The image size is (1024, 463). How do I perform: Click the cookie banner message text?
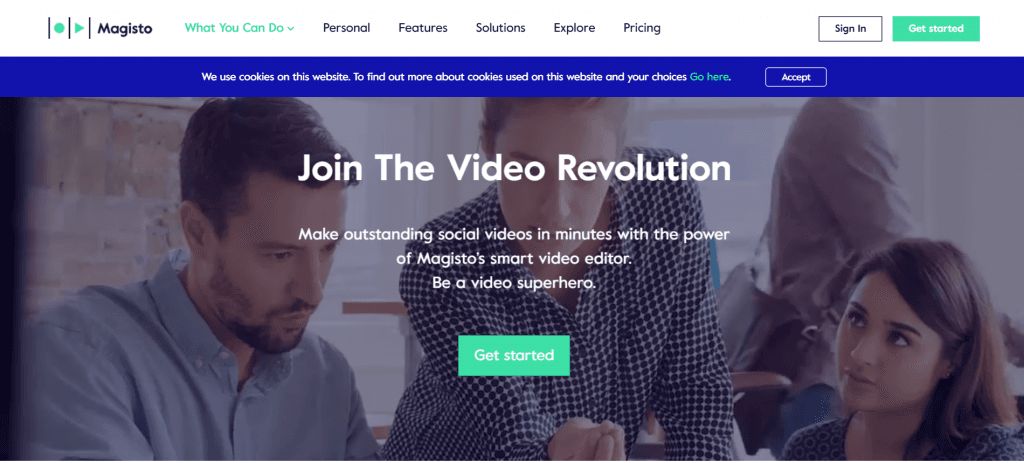tap(466, 77)
